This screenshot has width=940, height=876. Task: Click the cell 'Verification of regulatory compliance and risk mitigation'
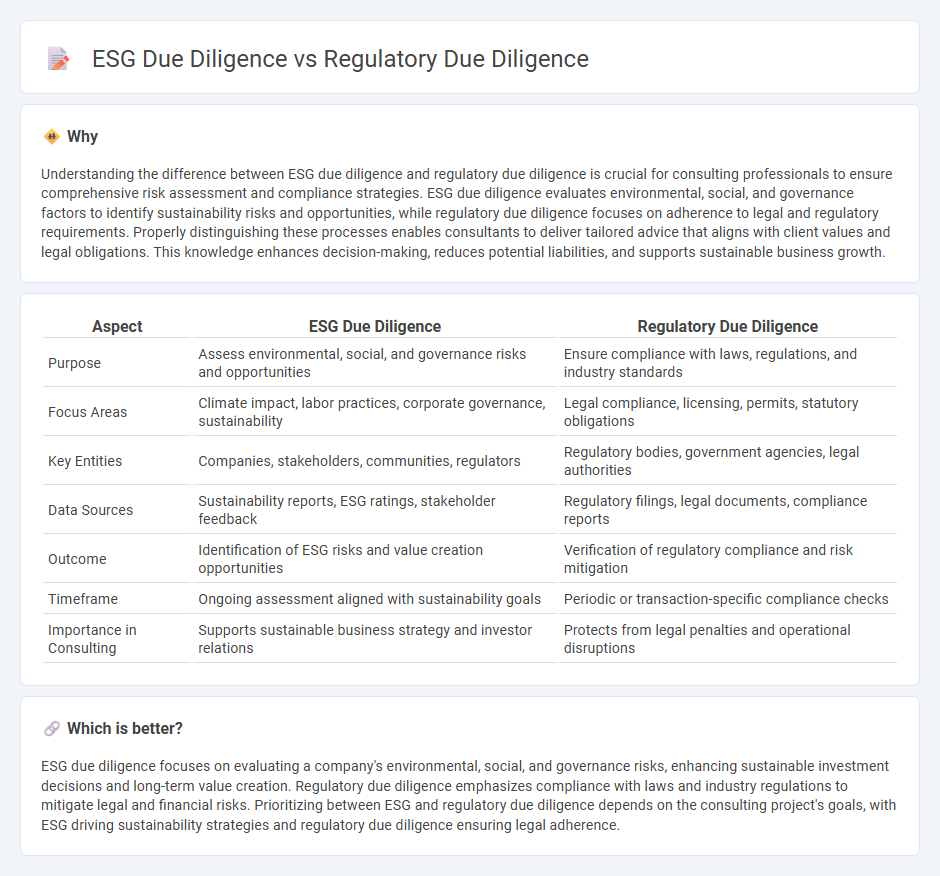tap(727, 559)
